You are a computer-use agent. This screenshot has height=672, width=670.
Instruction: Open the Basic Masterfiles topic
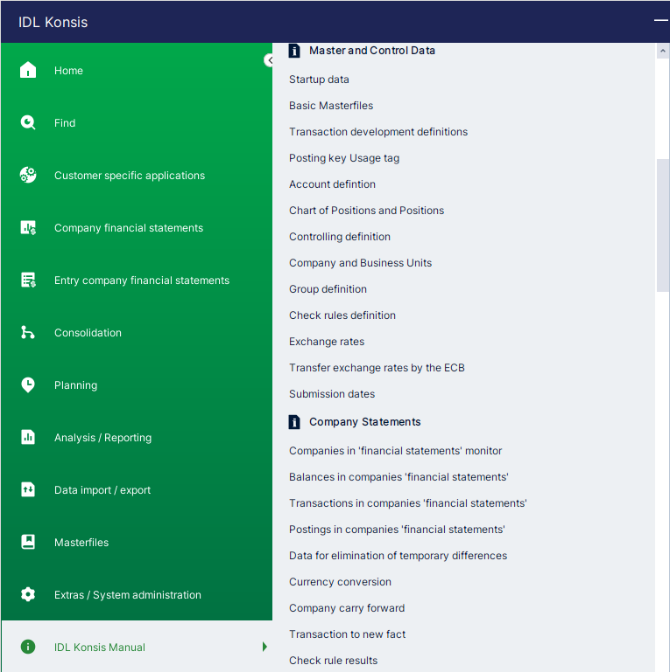click(x=331, y=105)
